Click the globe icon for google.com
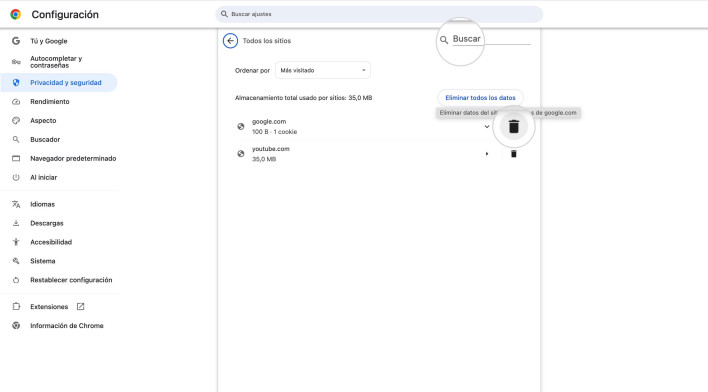Viewport: 708px width, 392px height. tap(241, 126)
